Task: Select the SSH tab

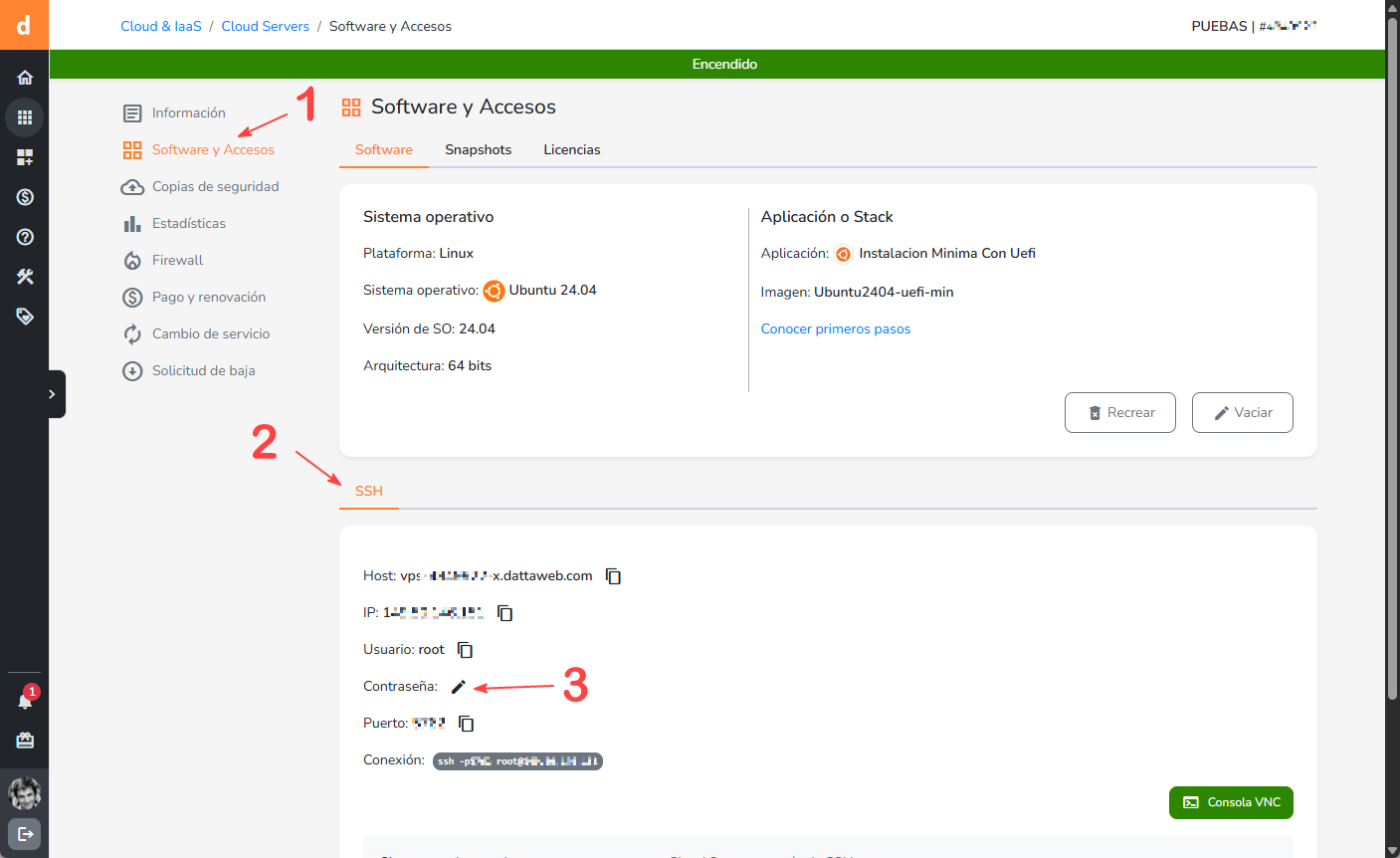Action: pos(369,491)
